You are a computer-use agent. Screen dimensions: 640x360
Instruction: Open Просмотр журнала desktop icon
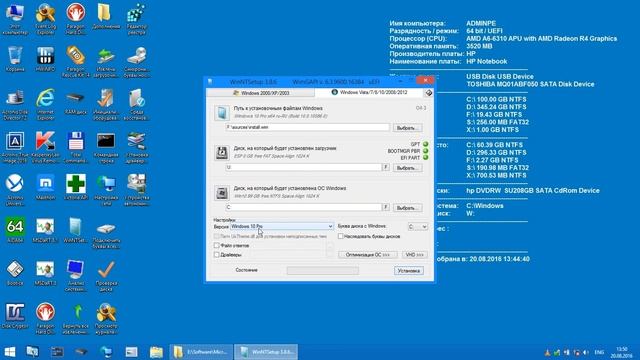point(106,318)
